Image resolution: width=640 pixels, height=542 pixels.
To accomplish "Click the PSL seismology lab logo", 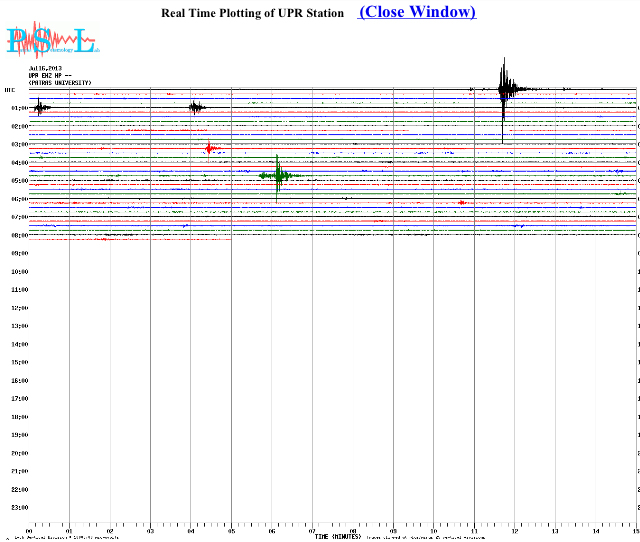I will (x=50, y=40).
